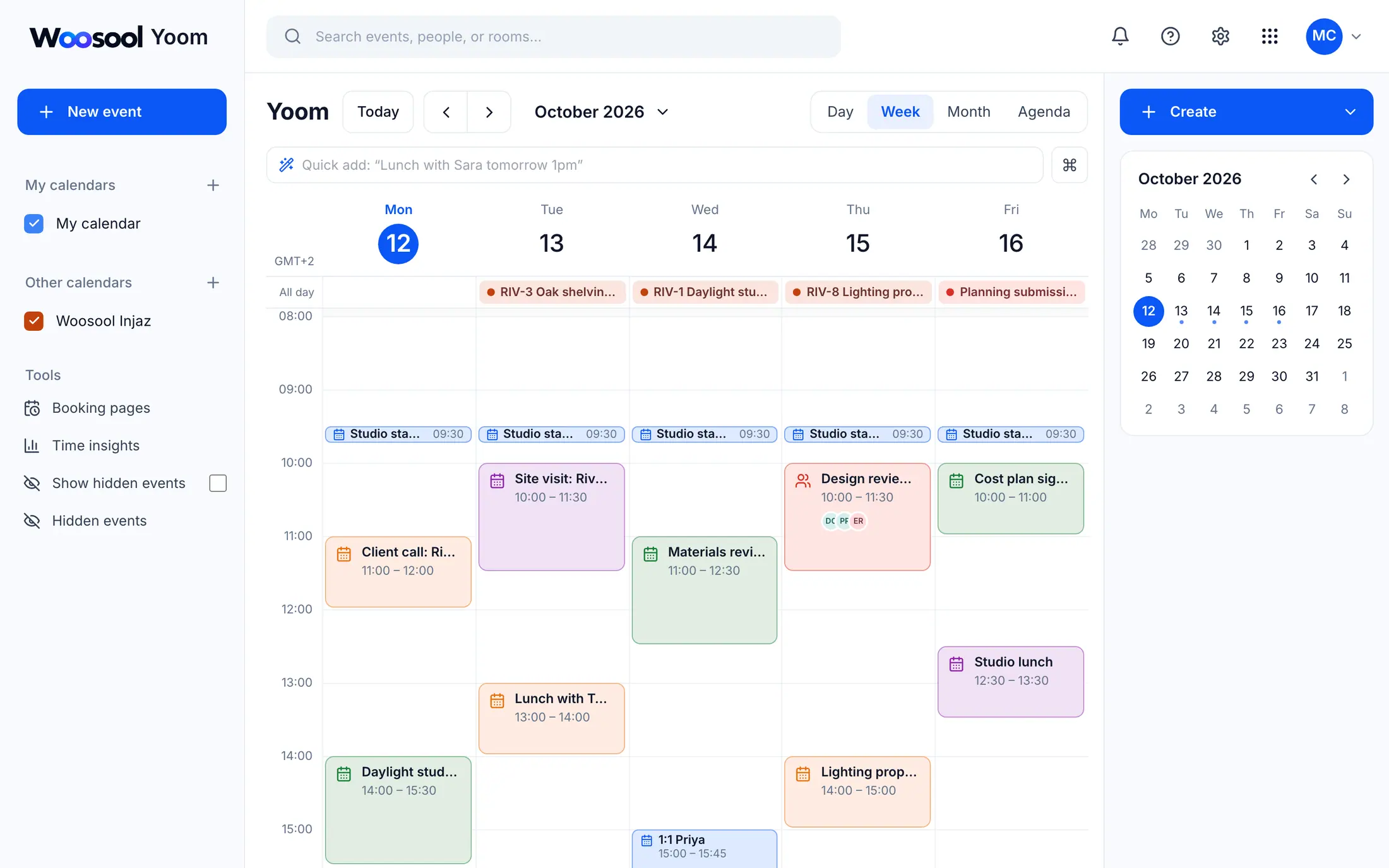Open Lunch with T... event on Tuesday
1389x868 pixels.
(x=552, y=718)
